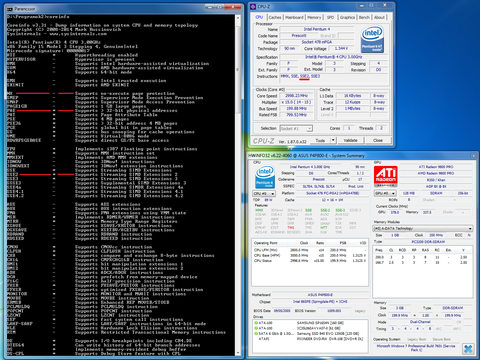Click the Tools button in CPU-Z

pos(320,140)
